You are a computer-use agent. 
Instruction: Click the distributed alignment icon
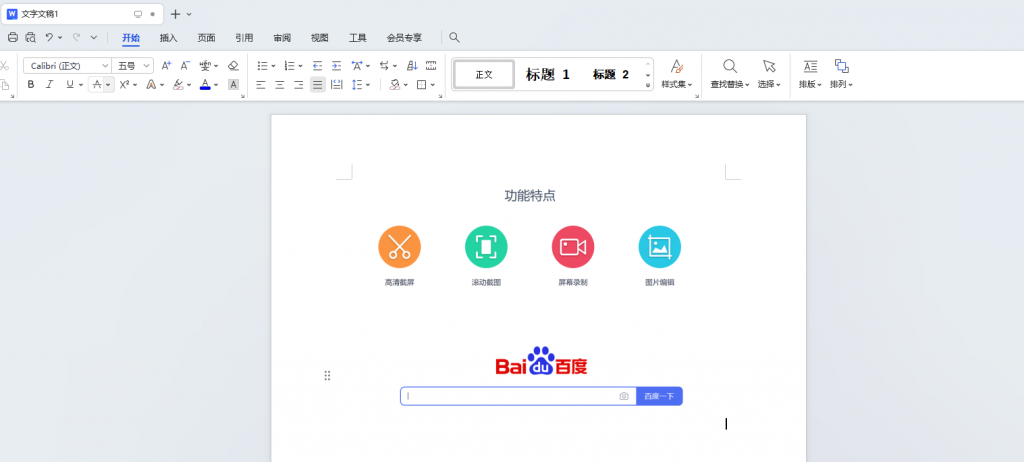point(336,84)
